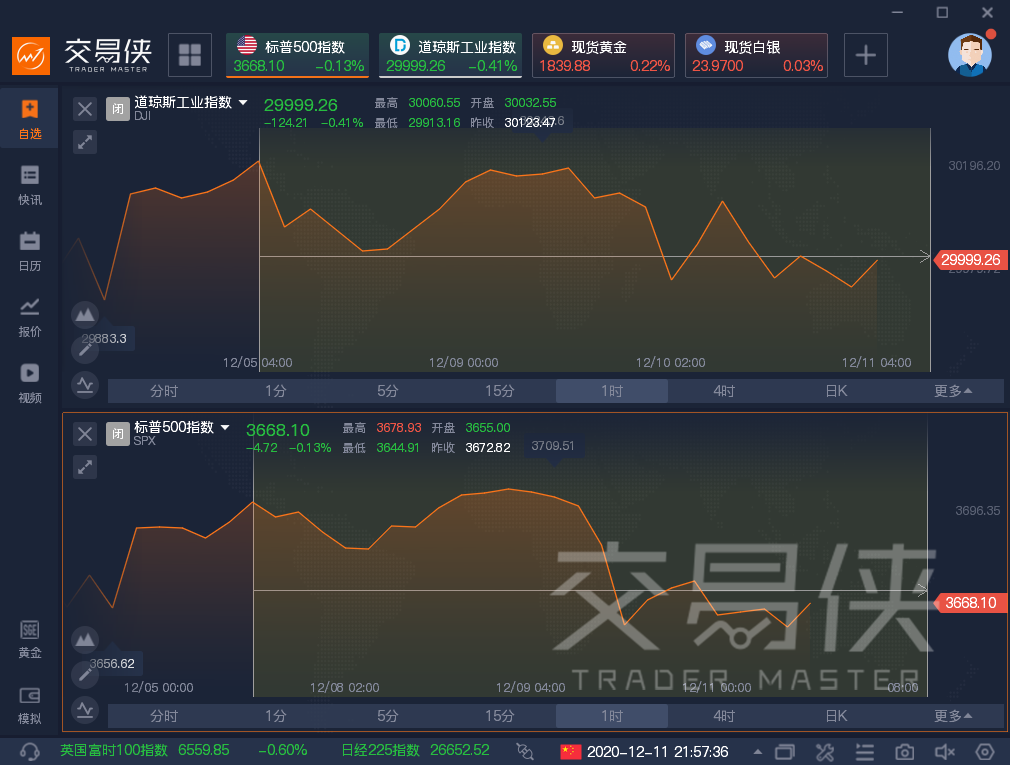1010x765 pixels.
Task: Open the 标普500指数 symbol dropdown in chart panel
Action: (225, 427)
